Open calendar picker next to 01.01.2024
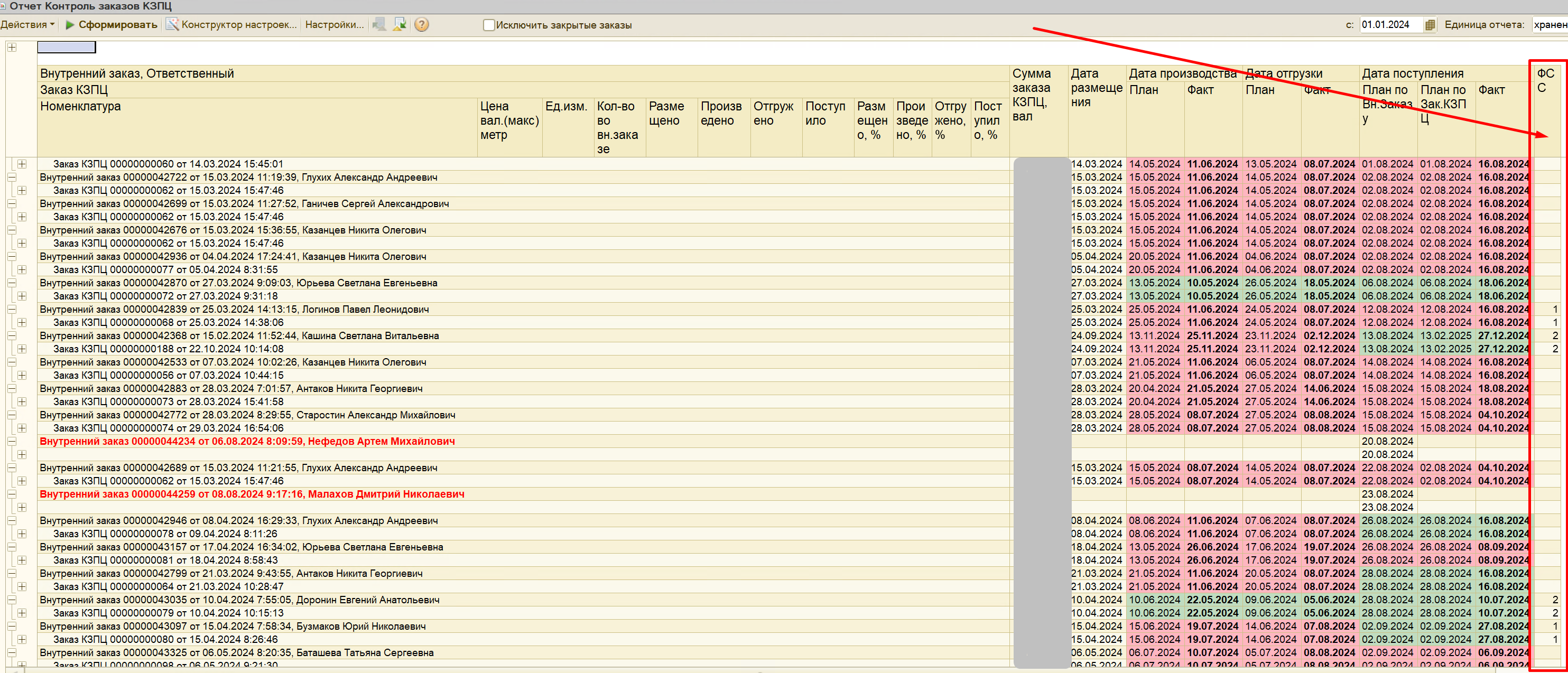The width and height of the screenshot is (1568, 673). (1430, 25)
